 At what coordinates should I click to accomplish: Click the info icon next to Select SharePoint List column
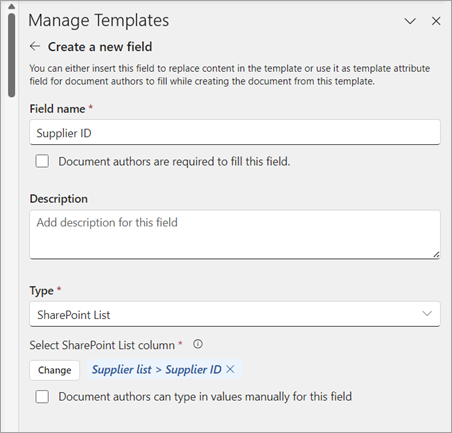[x=198, y=344]
